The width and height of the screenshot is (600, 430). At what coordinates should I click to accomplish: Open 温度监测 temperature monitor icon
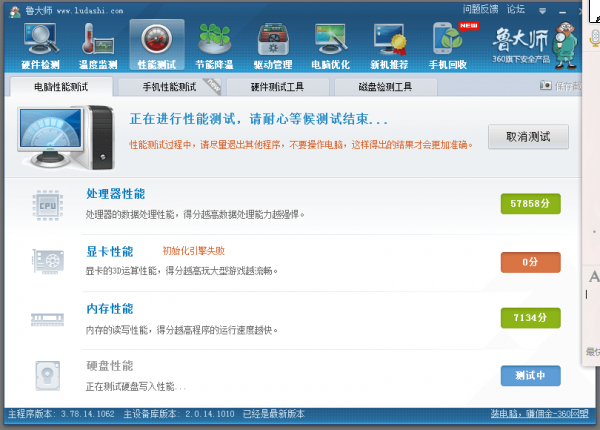point(98,46)
